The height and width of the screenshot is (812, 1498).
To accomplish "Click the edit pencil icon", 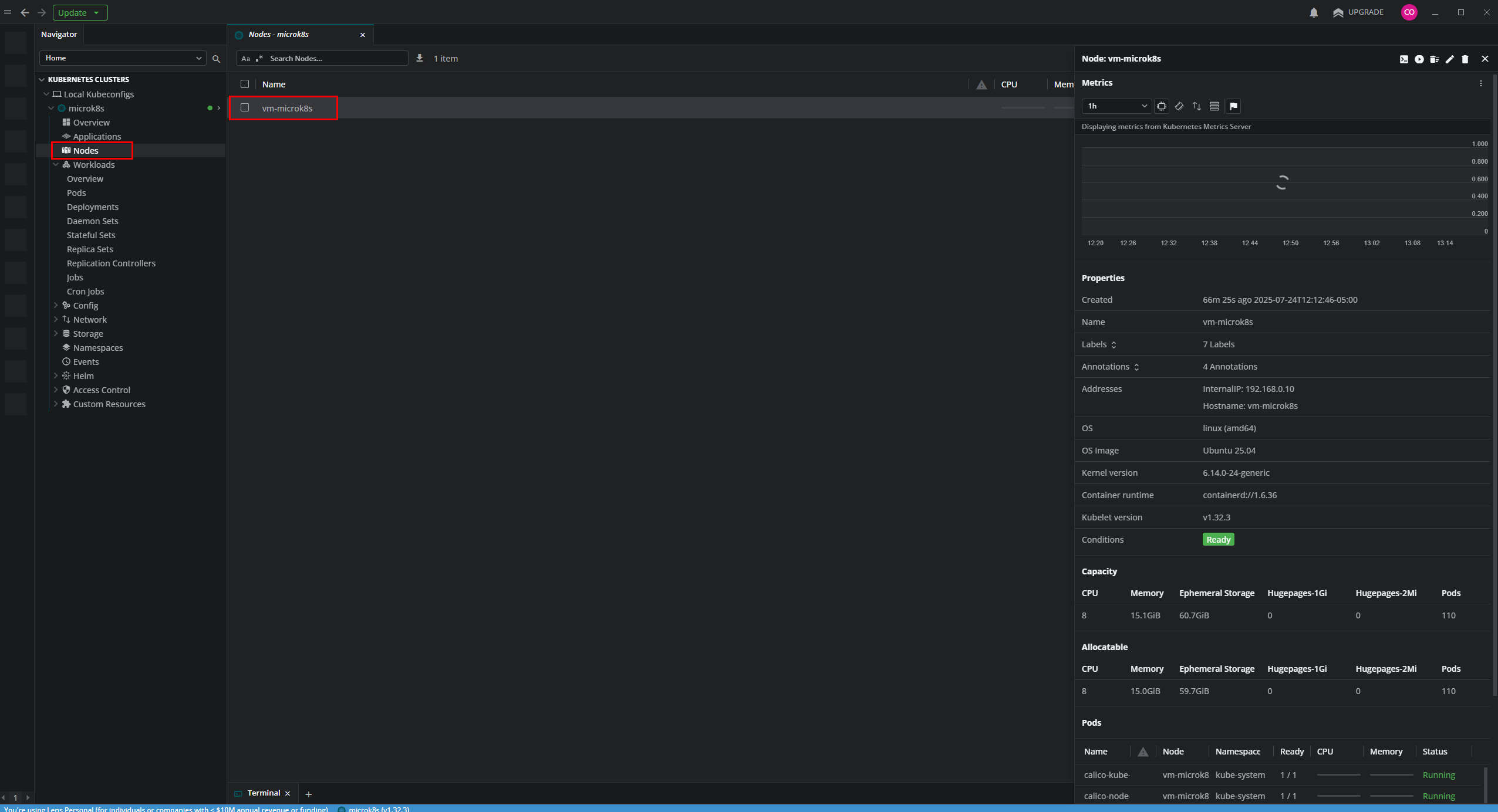I will (x=1449, y=59).
